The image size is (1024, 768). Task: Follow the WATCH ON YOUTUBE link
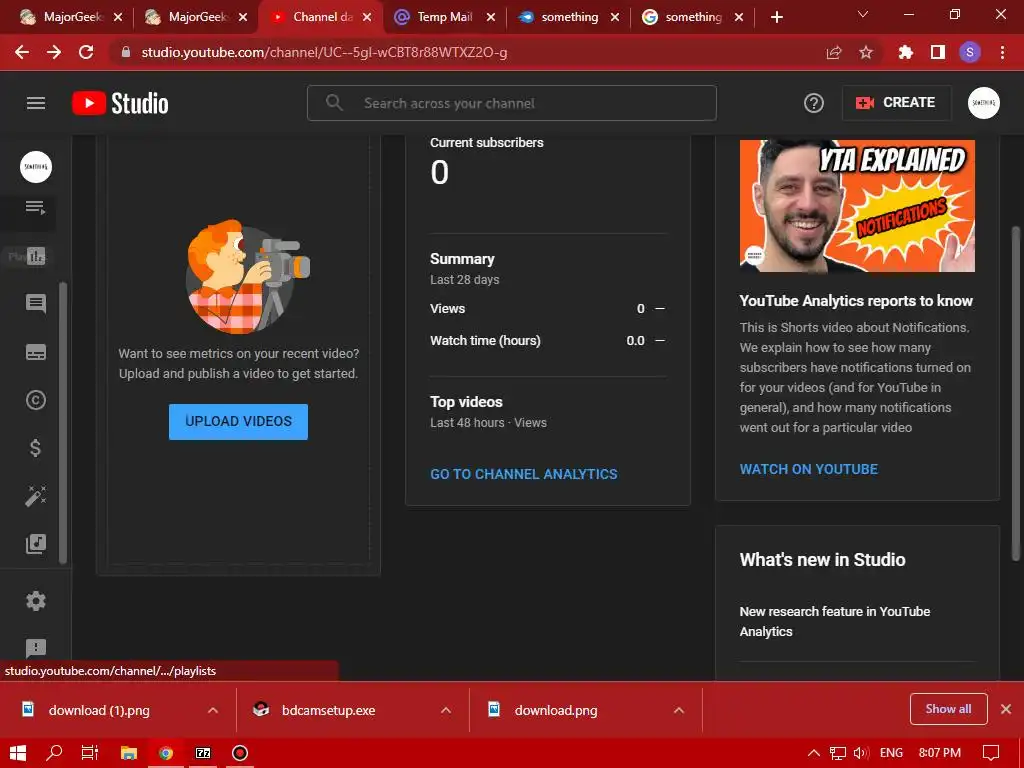(808, 469)
